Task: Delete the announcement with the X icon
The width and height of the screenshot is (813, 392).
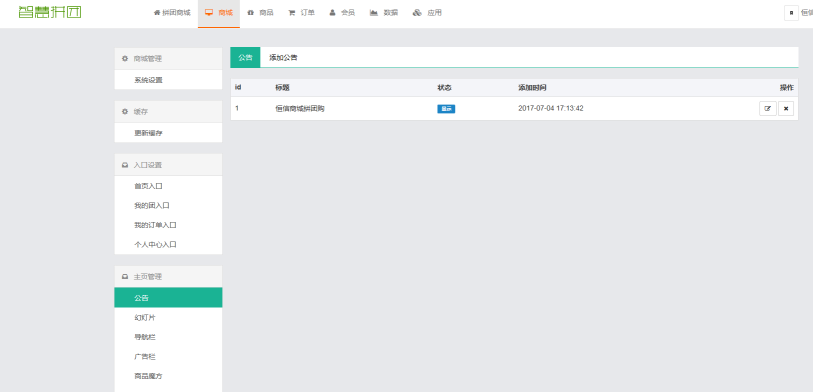Action: [x=786, y=108]
